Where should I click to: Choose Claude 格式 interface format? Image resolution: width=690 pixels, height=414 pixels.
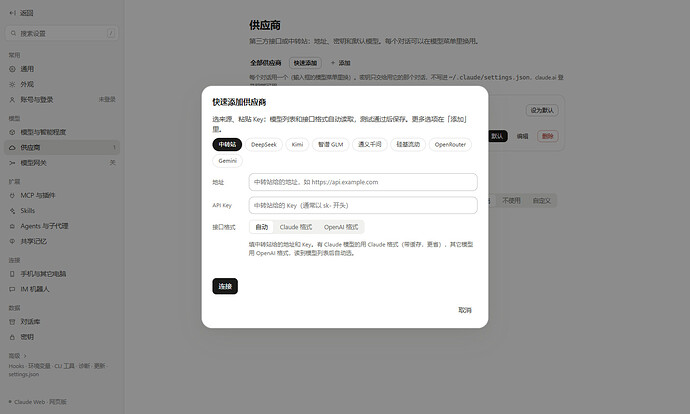[296, 227]
